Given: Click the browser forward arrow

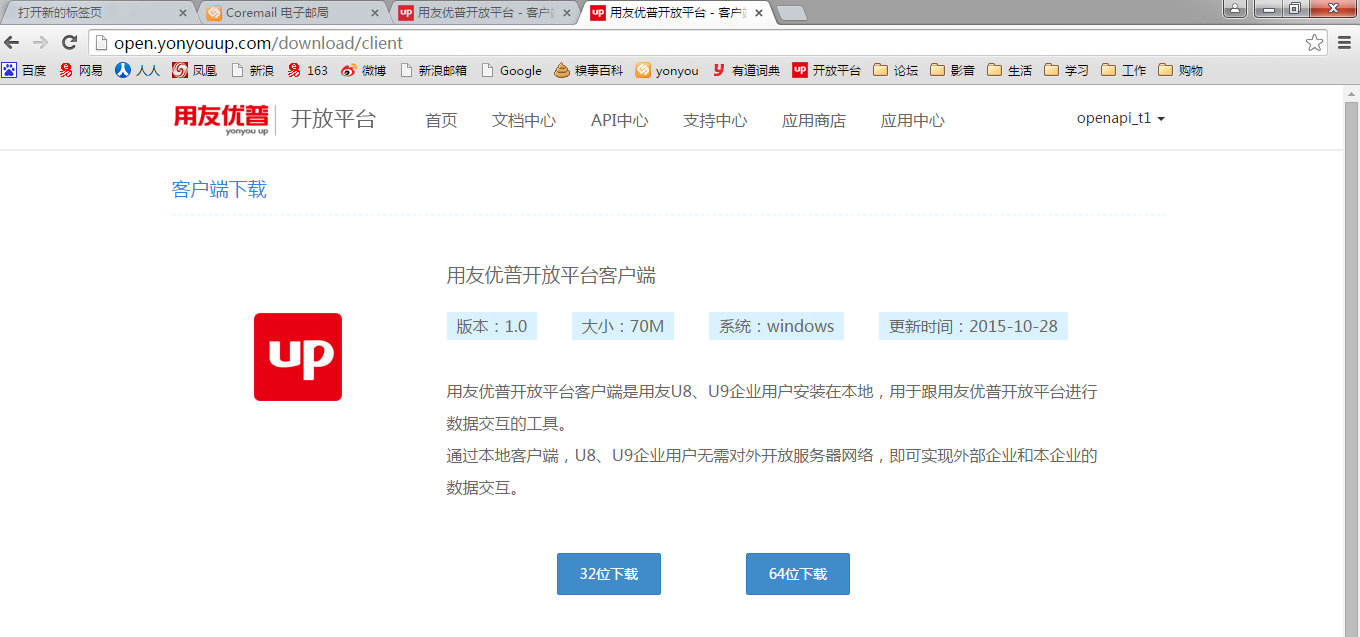Looking at the screenshot, I should [41, 43].
